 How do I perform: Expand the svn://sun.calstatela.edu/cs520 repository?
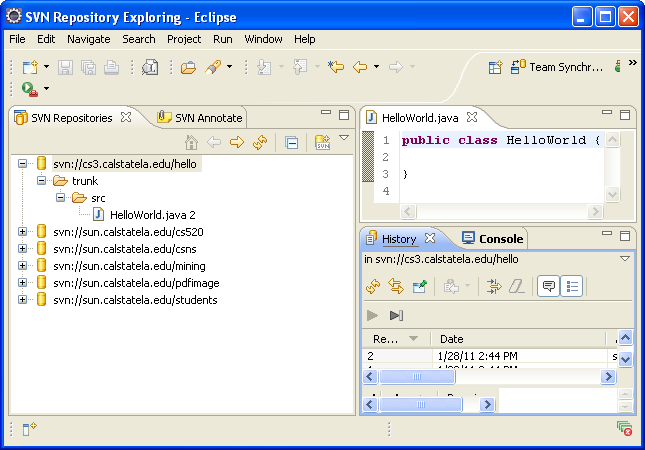[x=22, y=232]
